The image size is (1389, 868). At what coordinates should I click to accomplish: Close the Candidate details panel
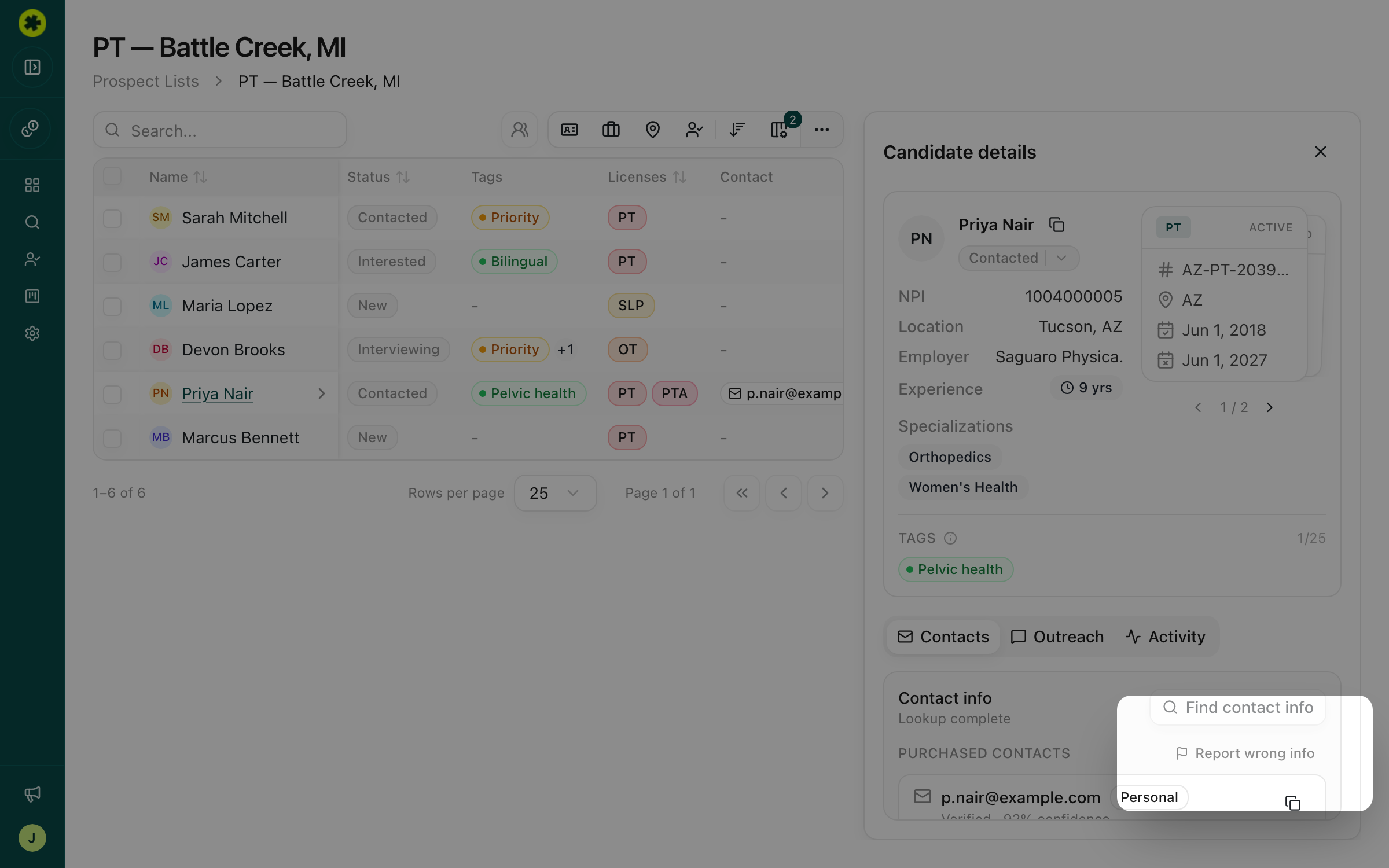click(1321, 152)
